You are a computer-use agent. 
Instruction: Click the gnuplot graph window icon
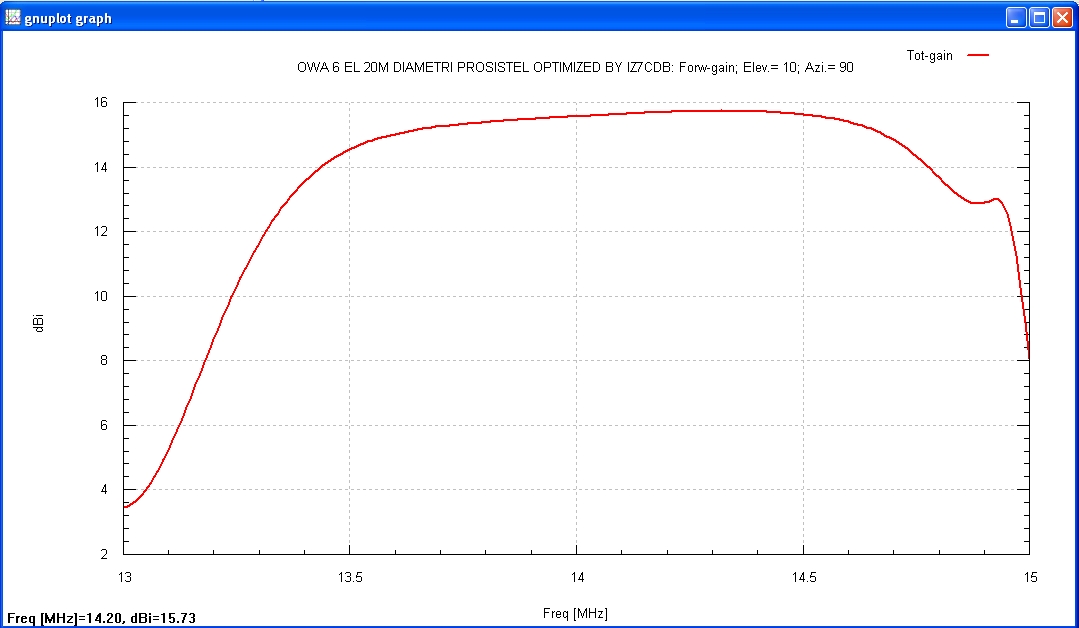point(12,18)
